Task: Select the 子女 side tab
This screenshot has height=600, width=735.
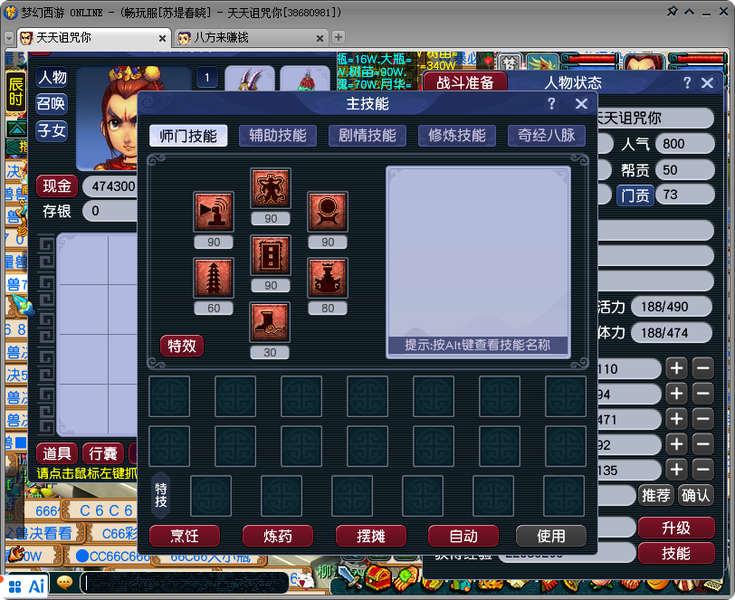Action: tap(52, 131)
